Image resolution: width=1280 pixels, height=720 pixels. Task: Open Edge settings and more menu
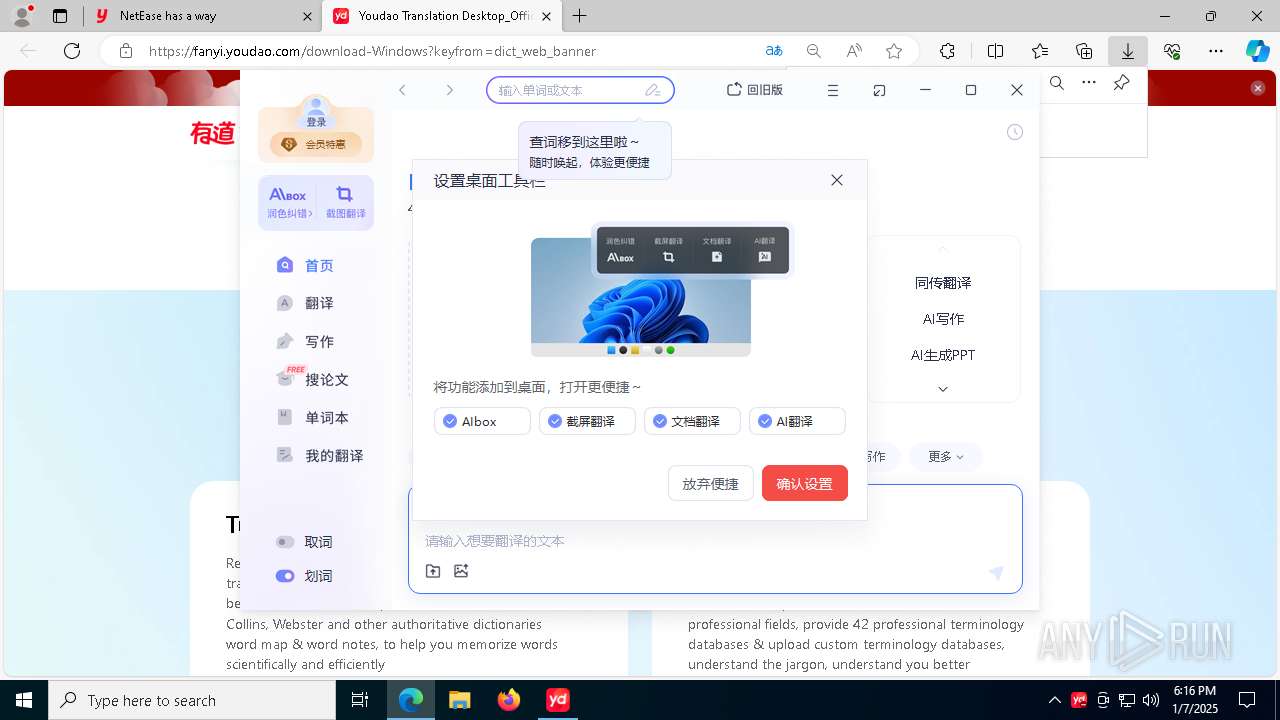pos(1216,51)
